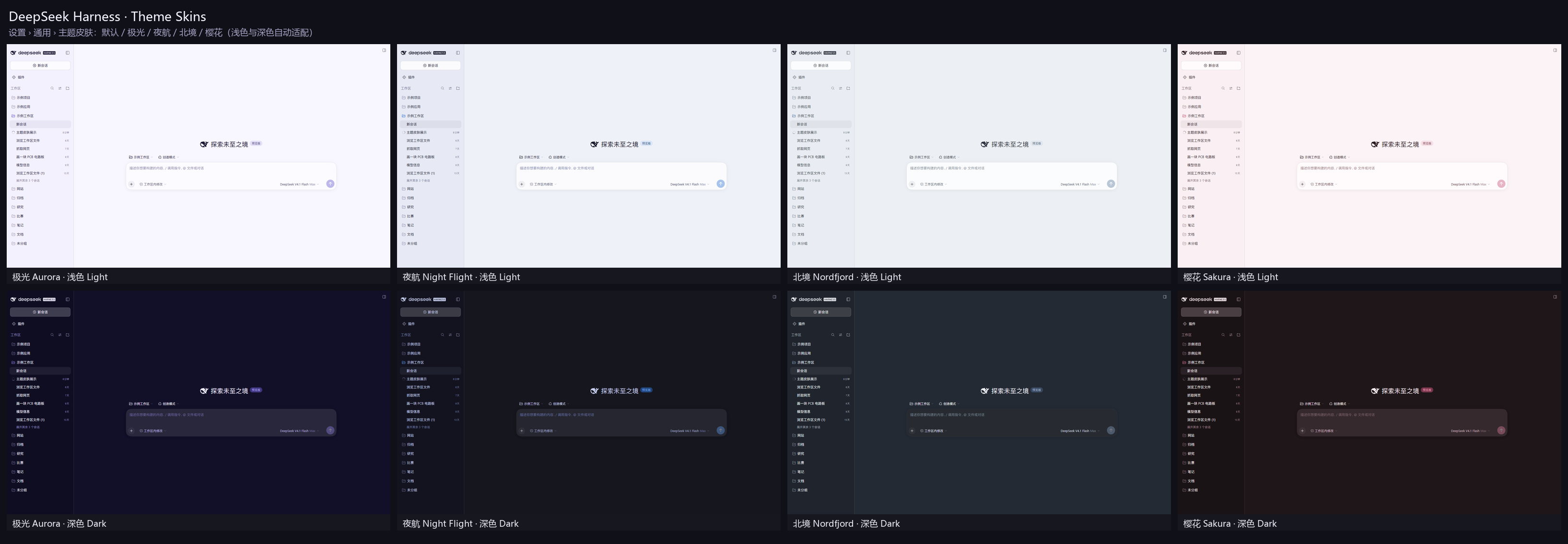Open DeepSeek V4.1 Flash model dropdown in Aurora Light
The height and width of the screenshot is (544, 1568).
tap(300, 184)
